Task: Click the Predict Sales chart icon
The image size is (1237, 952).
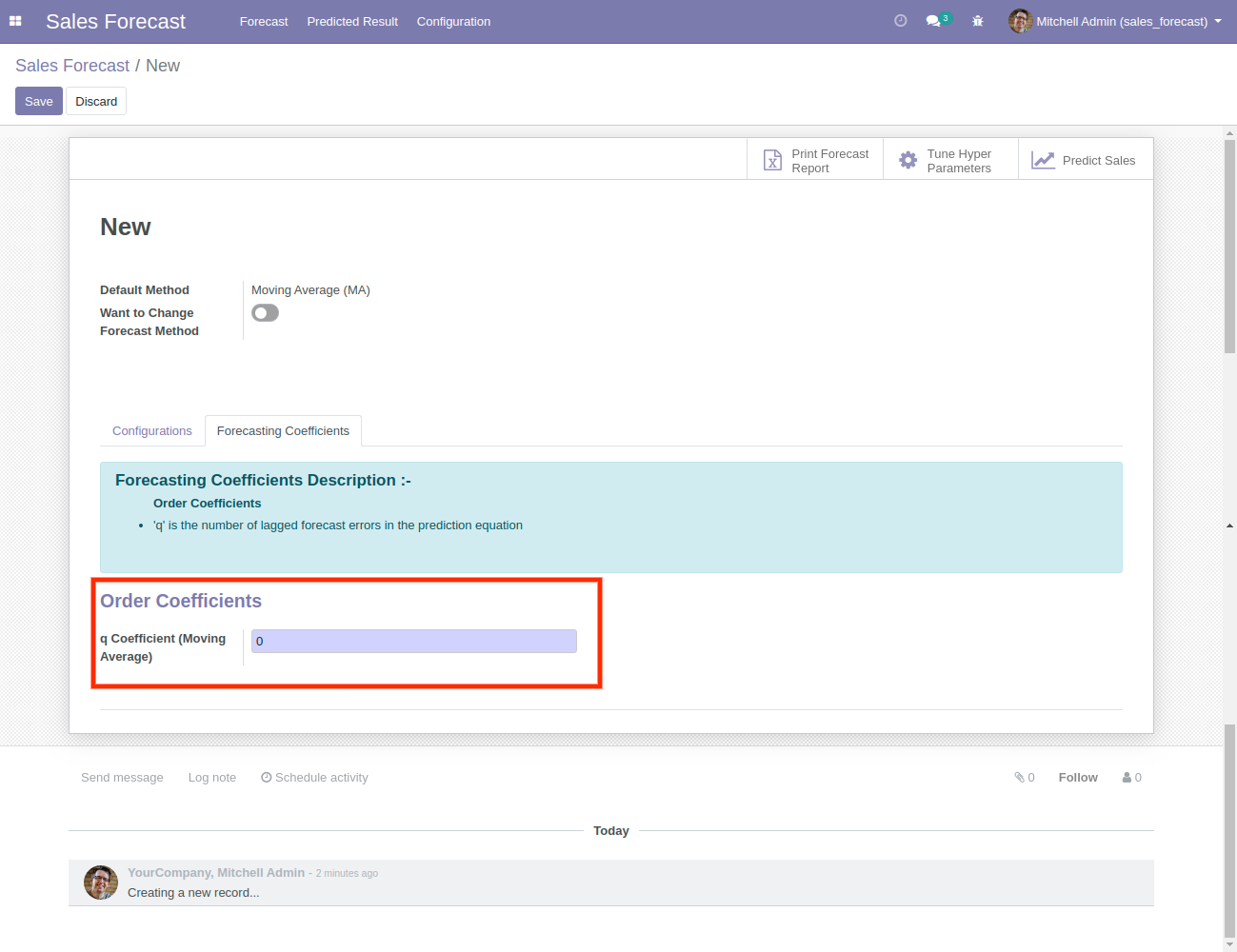Action: pyautogui.click(x=1043, y=161)
